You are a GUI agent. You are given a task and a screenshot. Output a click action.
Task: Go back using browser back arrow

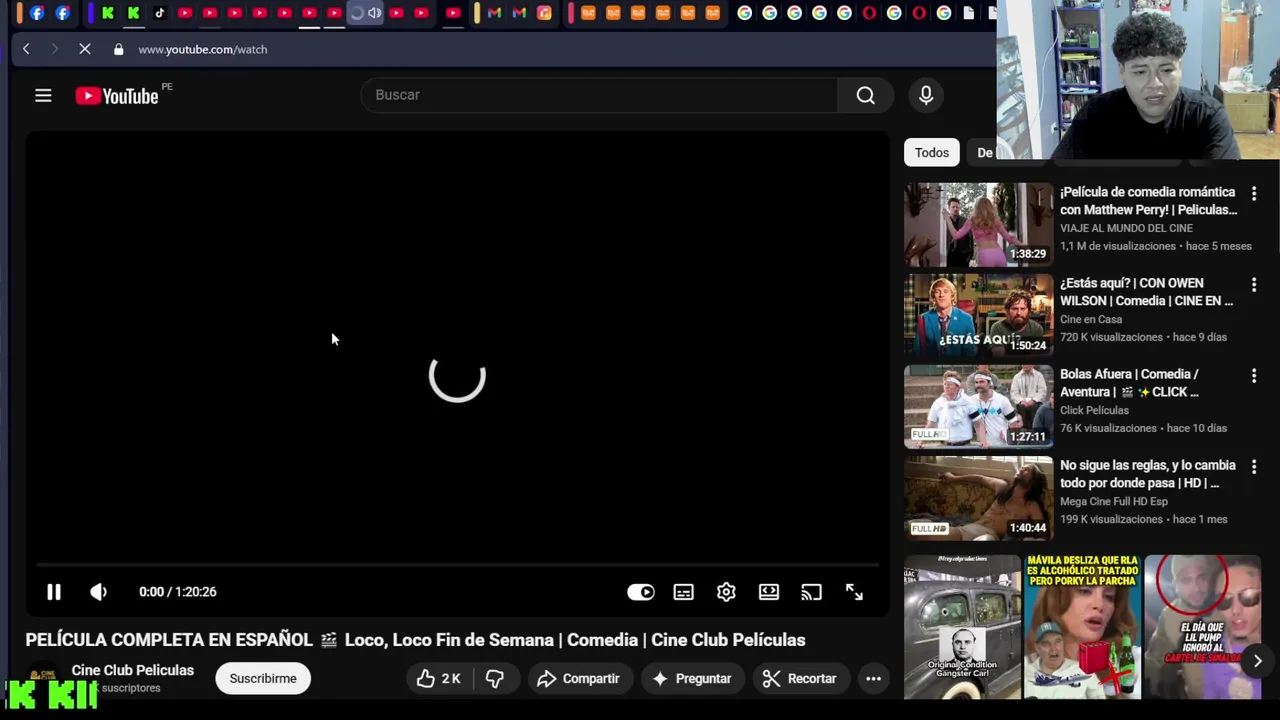(x=26, y=49)
